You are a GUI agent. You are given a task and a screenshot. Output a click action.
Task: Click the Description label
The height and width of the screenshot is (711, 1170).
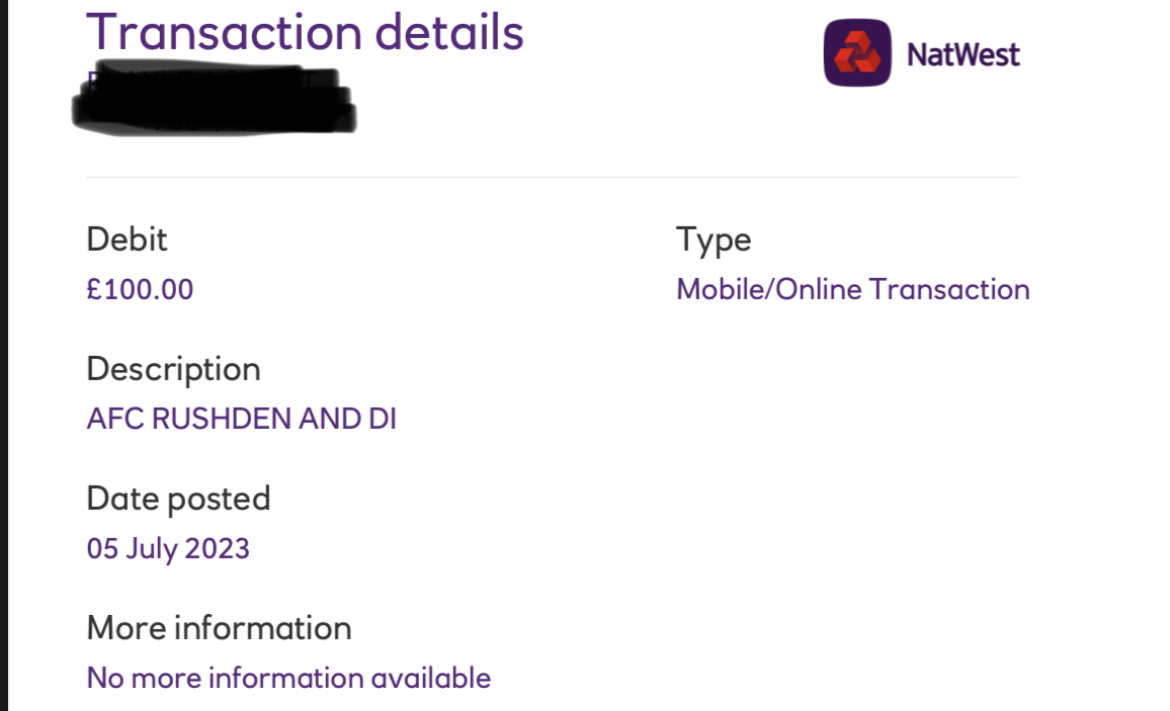coord(173,370)
